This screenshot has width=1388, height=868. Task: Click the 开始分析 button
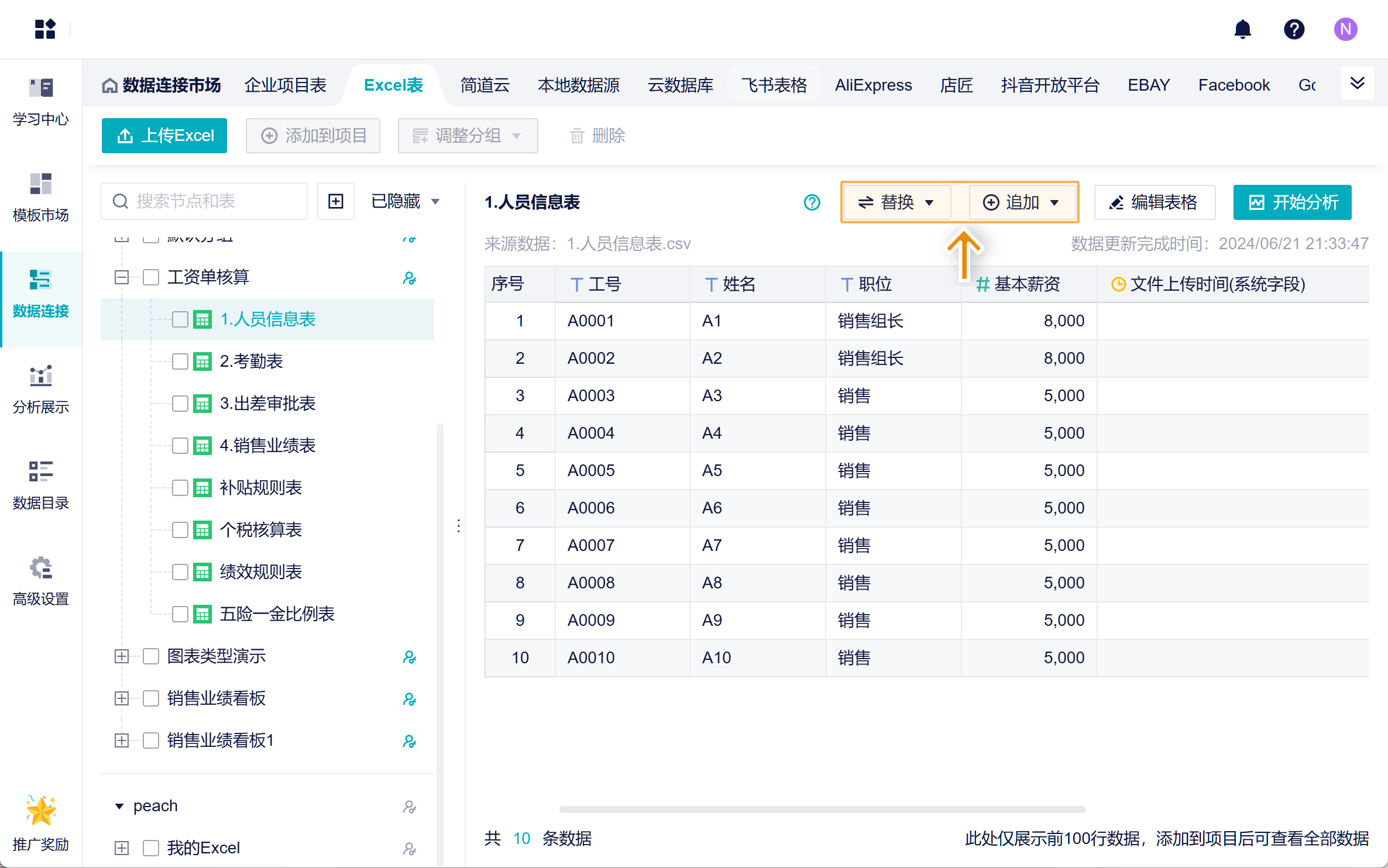coord(1292,202)
